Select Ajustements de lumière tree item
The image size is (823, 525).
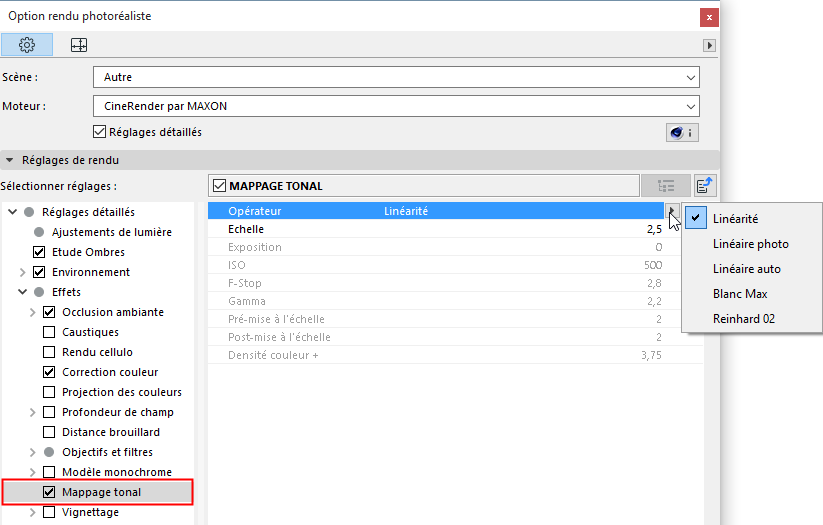tap(112, 232)
